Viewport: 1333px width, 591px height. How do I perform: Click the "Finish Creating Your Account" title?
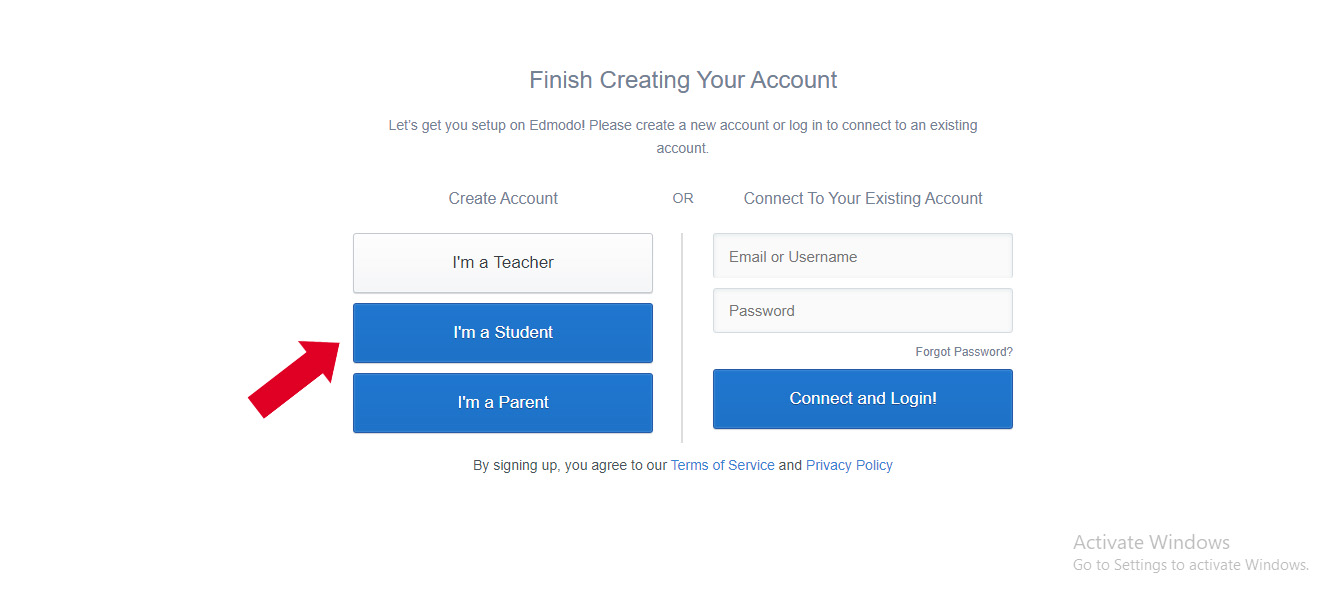(683, 79)
